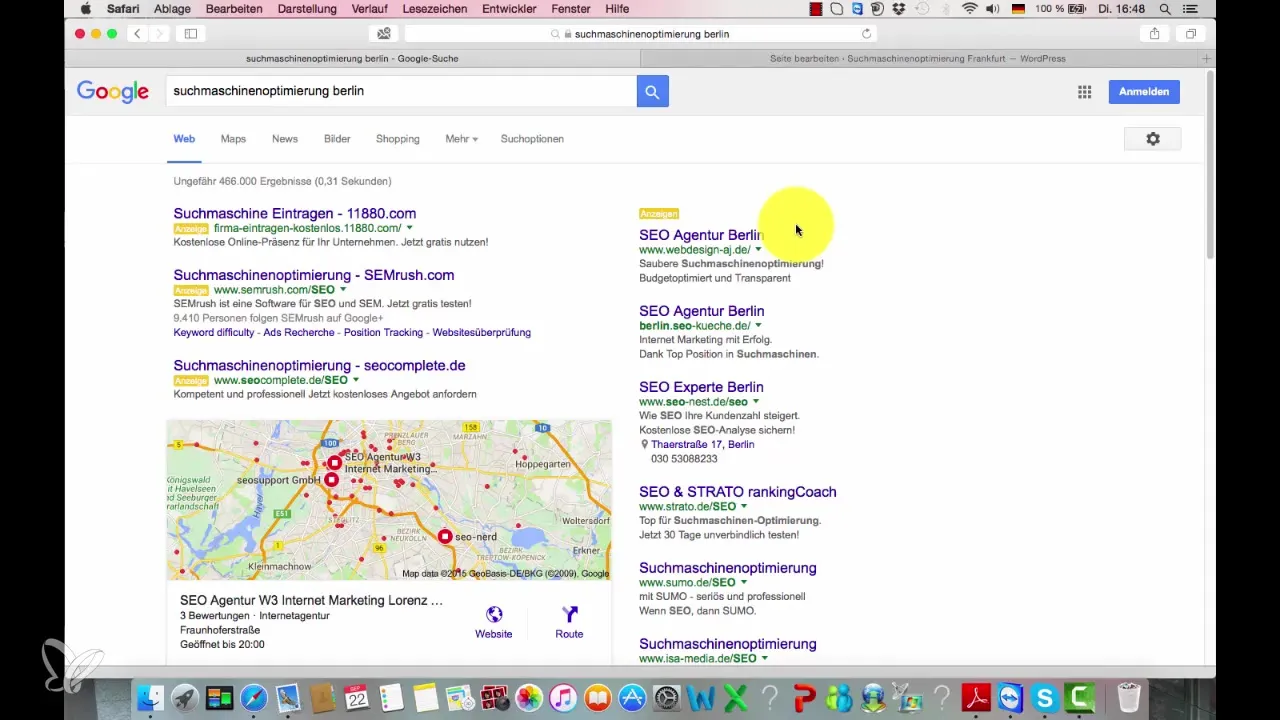
Task: Show all tabs overview in Safari
Action: pos(1191,34)
